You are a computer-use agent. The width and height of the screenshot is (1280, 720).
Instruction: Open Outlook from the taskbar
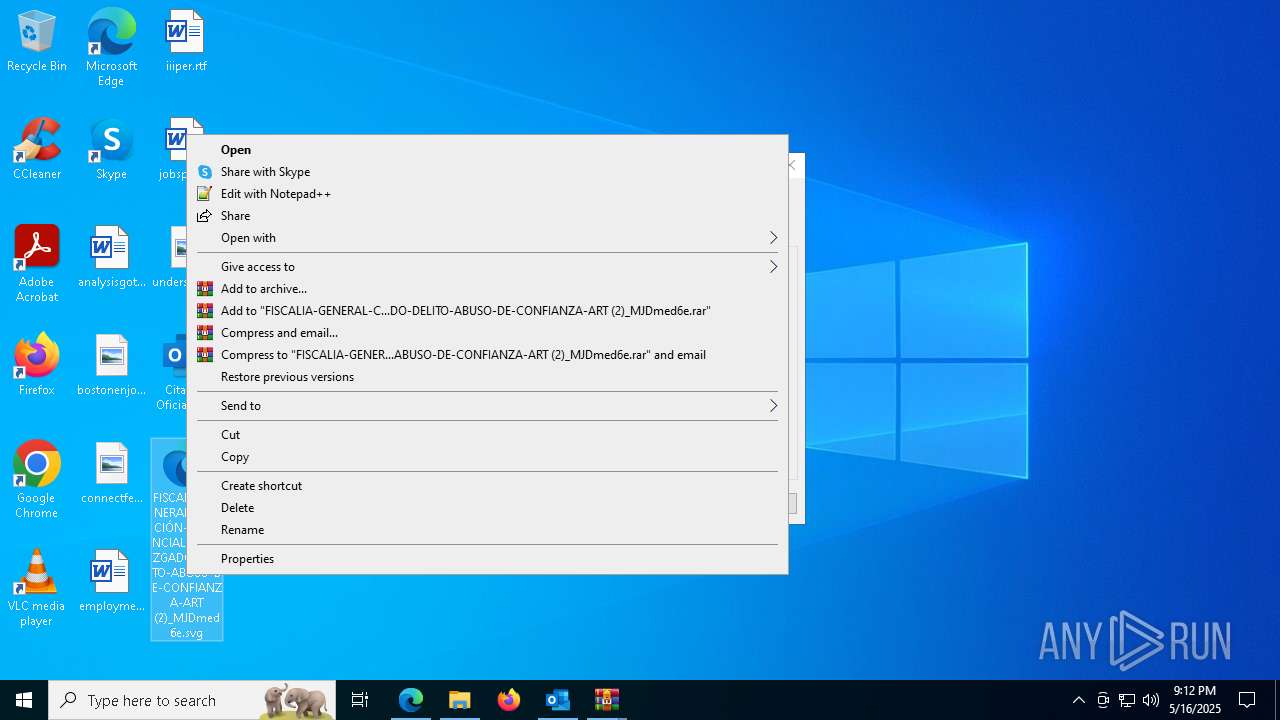558,700
